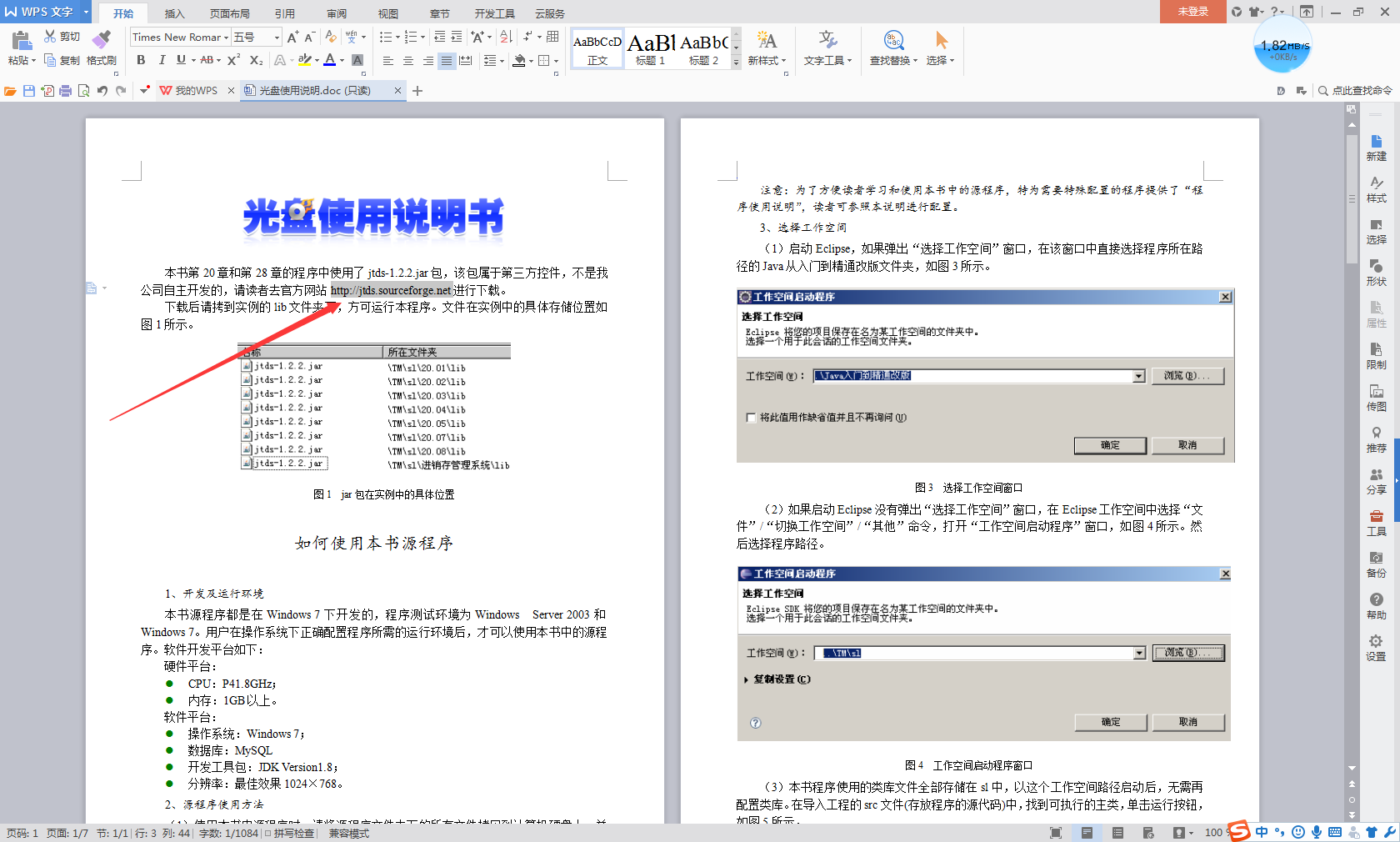Open the New (新建) sidebar icon
Screen dimensions: 1400x842
click(x=1376, y=148)
